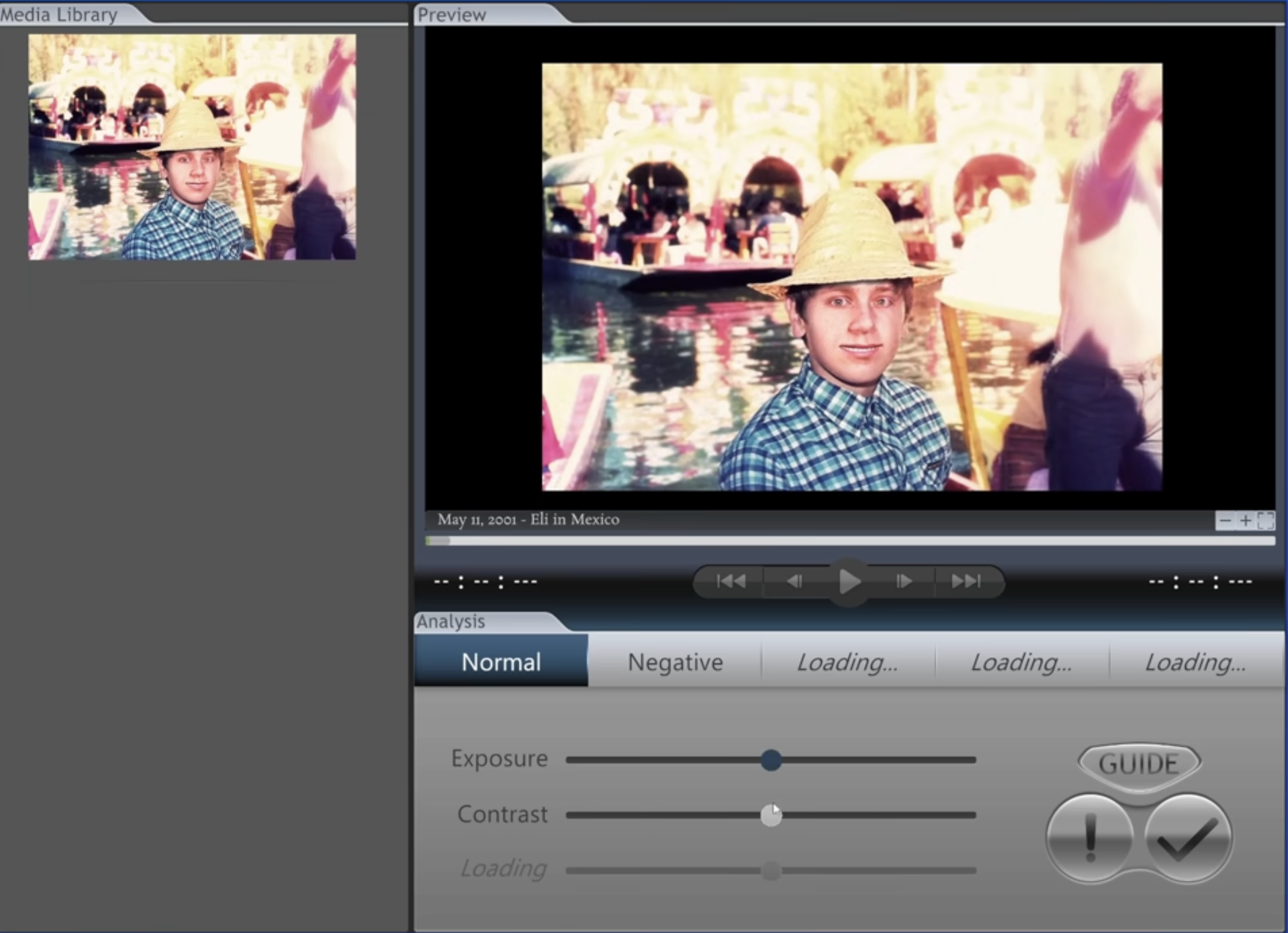Skip to start with rewind icon
This screenshot has width=1288, height=933.
pos(731,581)
